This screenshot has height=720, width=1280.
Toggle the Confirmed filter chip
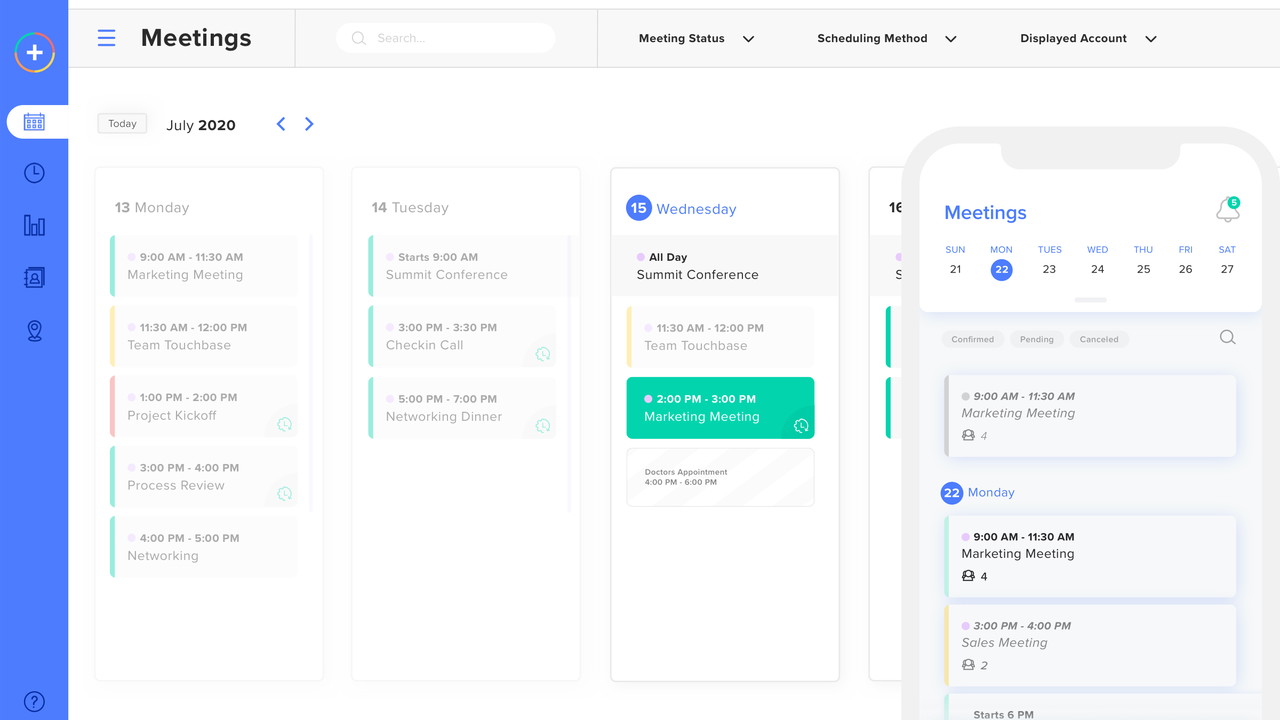point(972,339)
